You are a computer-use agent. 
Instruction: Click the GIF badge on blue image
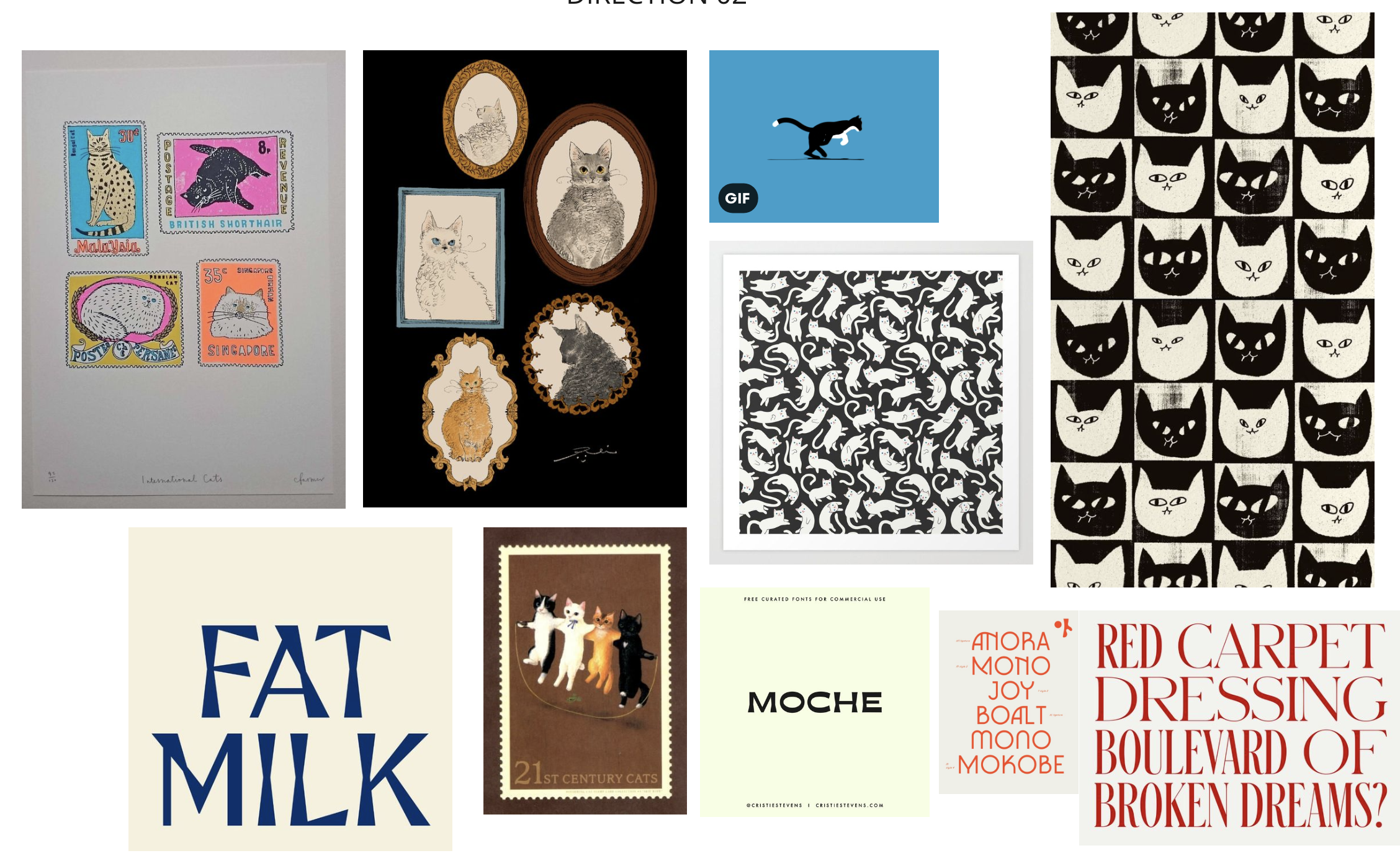pos(738,199)
